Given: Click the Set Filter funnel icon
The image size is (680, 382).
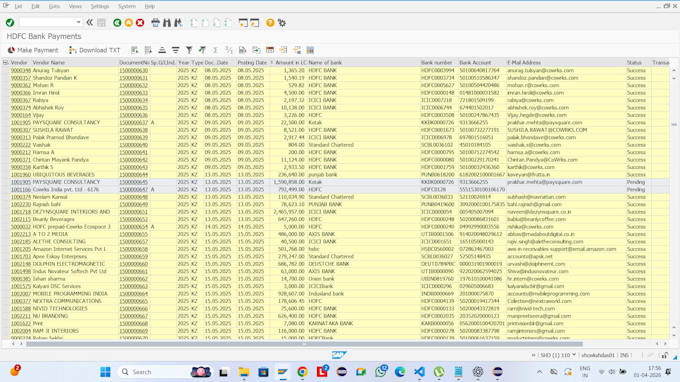Looking at the screenshot, I should (x=189, y=50).
